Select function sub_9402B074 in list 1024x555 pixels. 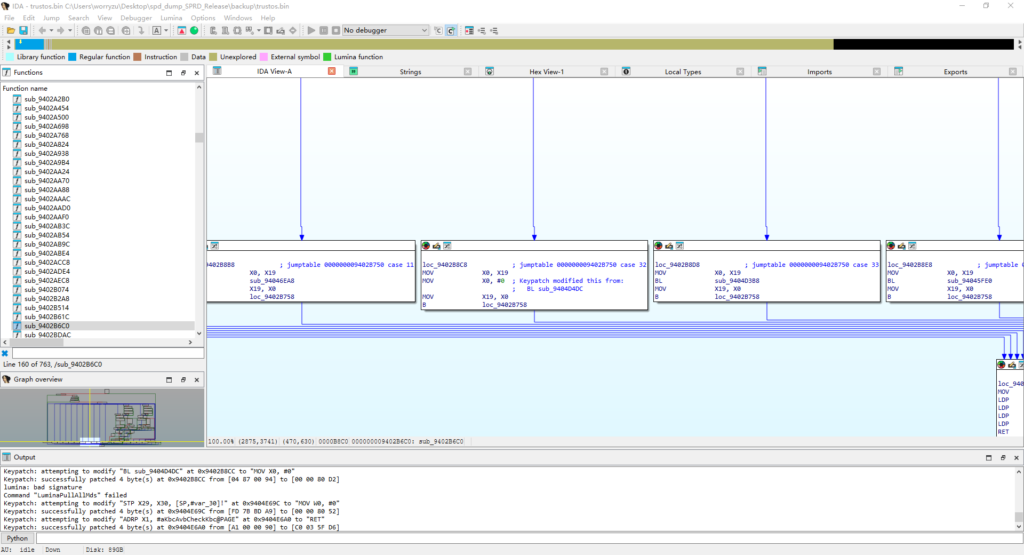pos(47,289)
